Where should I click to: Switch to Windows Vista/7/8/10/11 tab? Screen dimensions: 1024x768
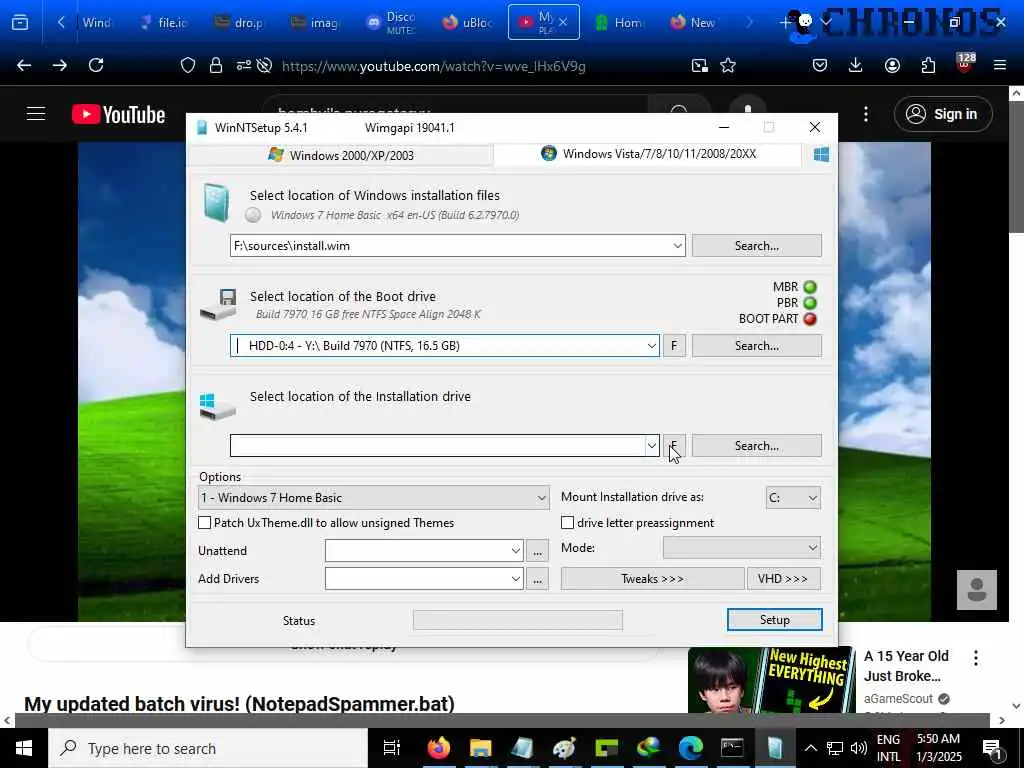[x=648, y=154]
